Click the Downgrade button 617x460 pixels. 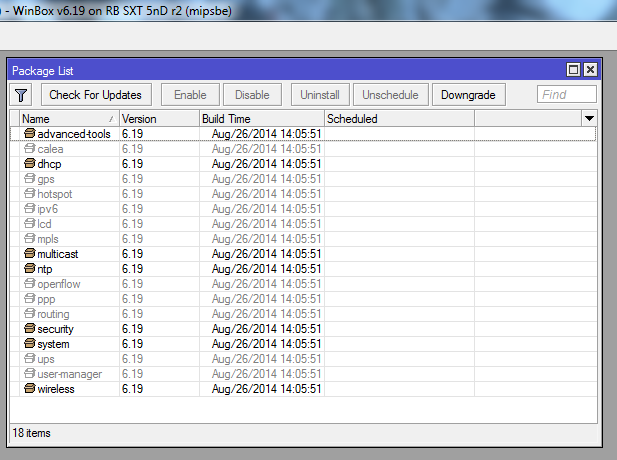(x=468, y=95)
